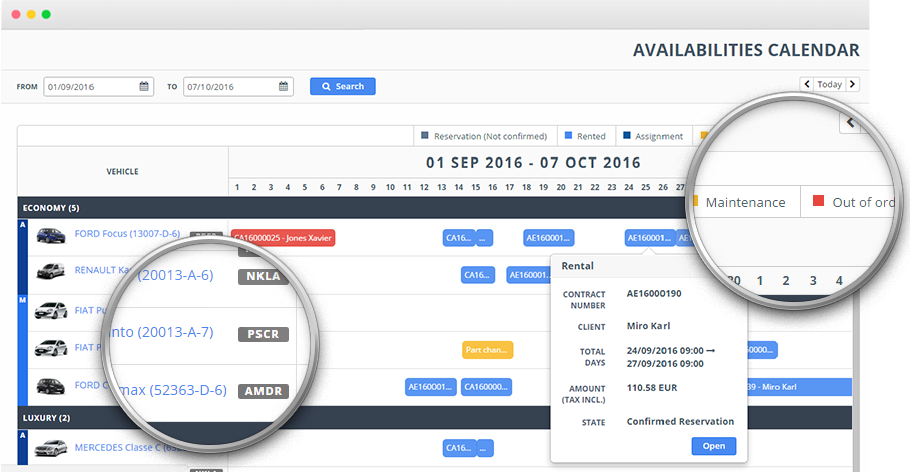Go to next period arrow beside Today
This screenshot has height=472, width=910.
click(852, 84)
